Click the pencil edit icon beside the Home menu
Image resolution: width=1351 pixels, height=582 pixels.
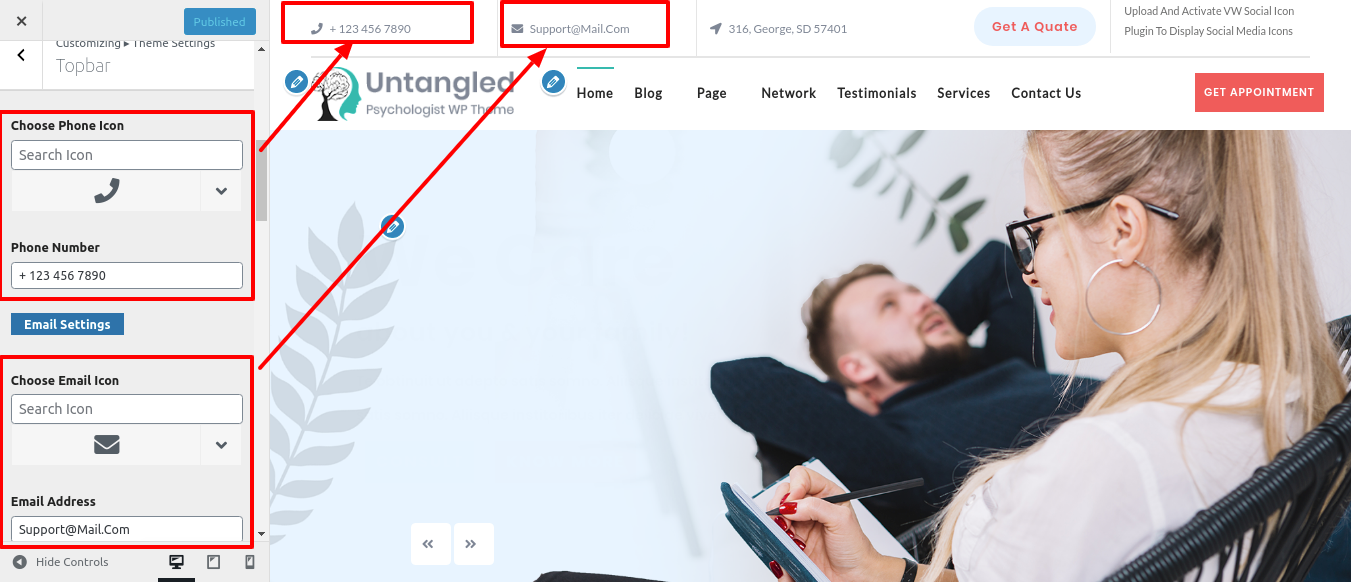tap(553, 82)
